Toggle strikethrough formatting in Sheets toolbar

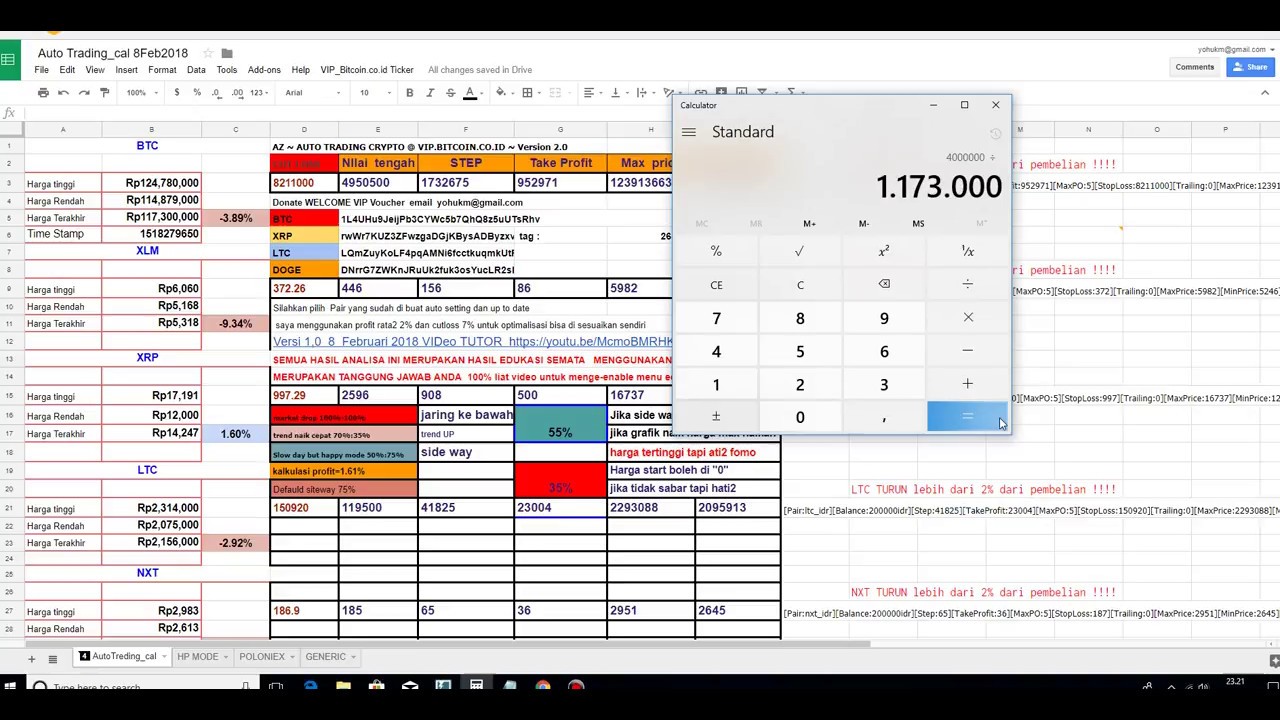450,93
